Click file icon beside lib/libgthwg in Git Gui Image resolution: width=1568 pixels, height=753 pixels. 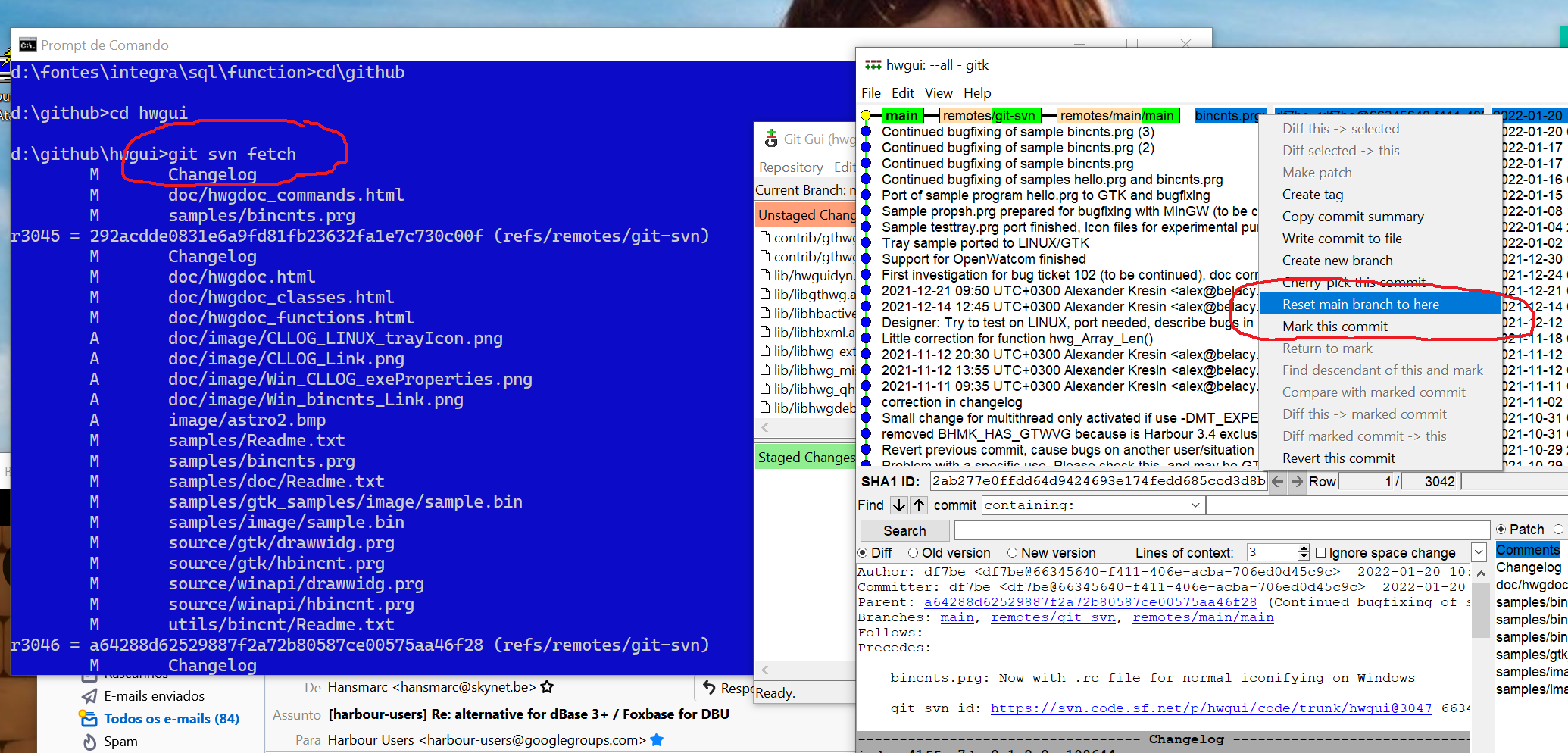pyautogui.click(x=765, y=294)
